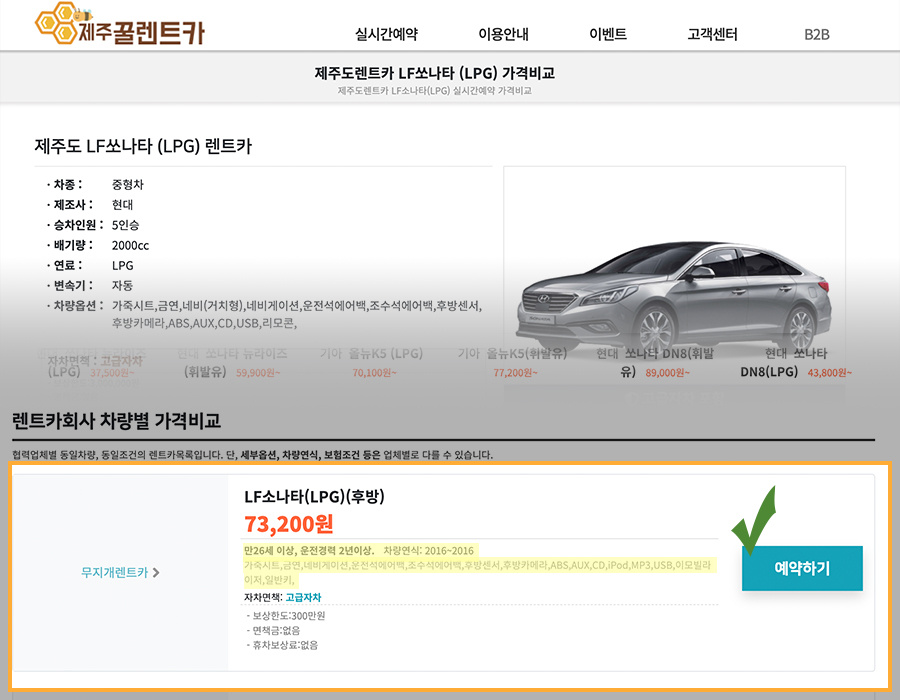
Task: Click the 제주도렌트카 LF쏘나타 (LPG) 가격비교 heading
Action: 435,73
